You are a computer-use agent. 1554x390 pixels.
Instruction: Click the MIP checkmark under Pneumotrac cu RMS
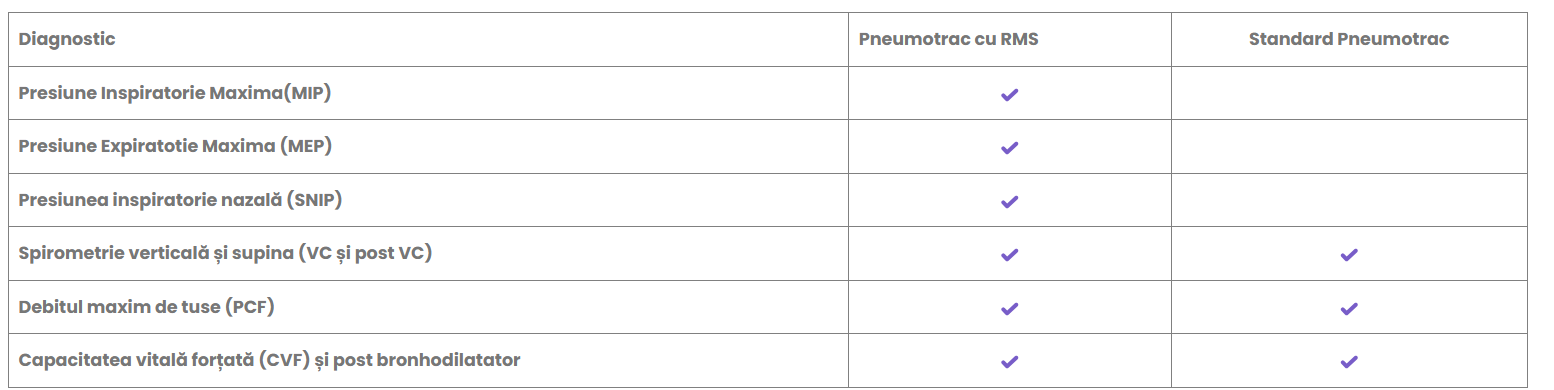1009,94
